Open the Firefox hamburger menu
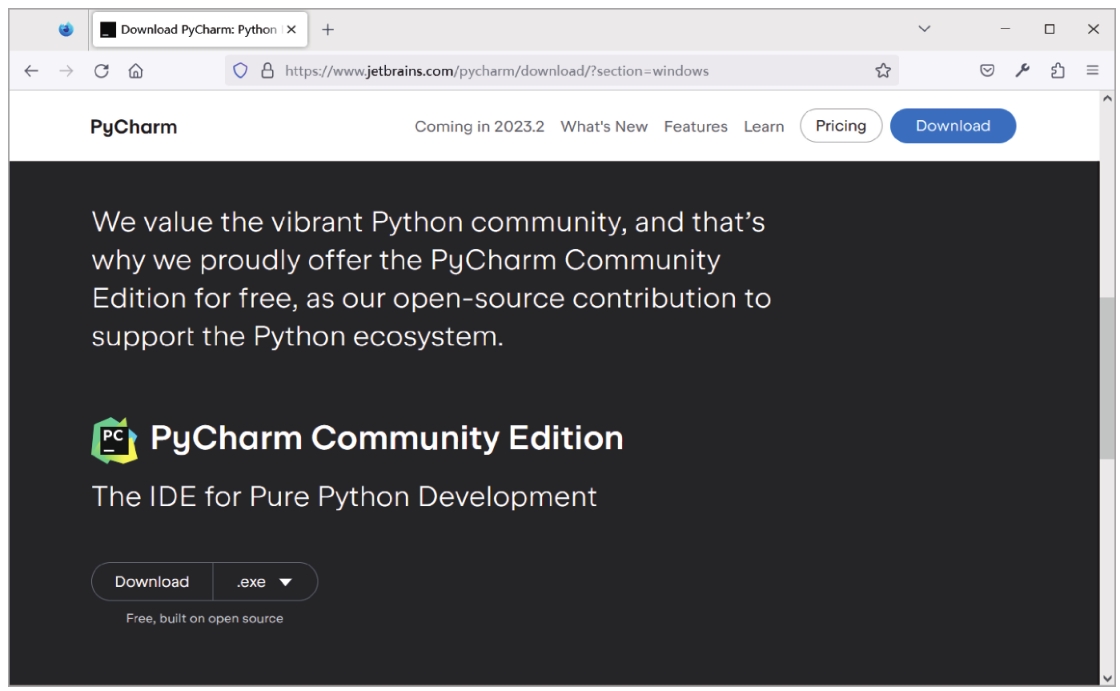 pyautogui.click(x=1092, y=71)
